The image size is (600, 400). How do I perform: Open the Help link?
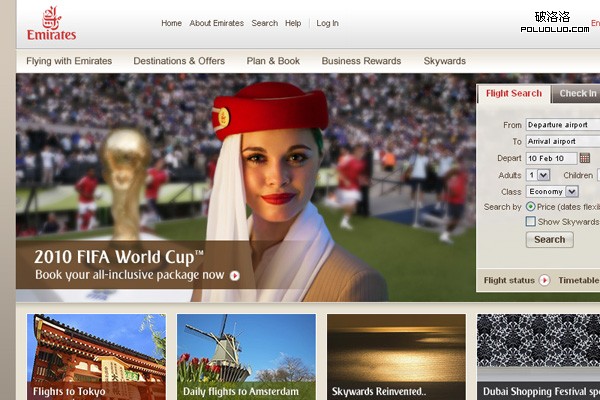[293, 23]
